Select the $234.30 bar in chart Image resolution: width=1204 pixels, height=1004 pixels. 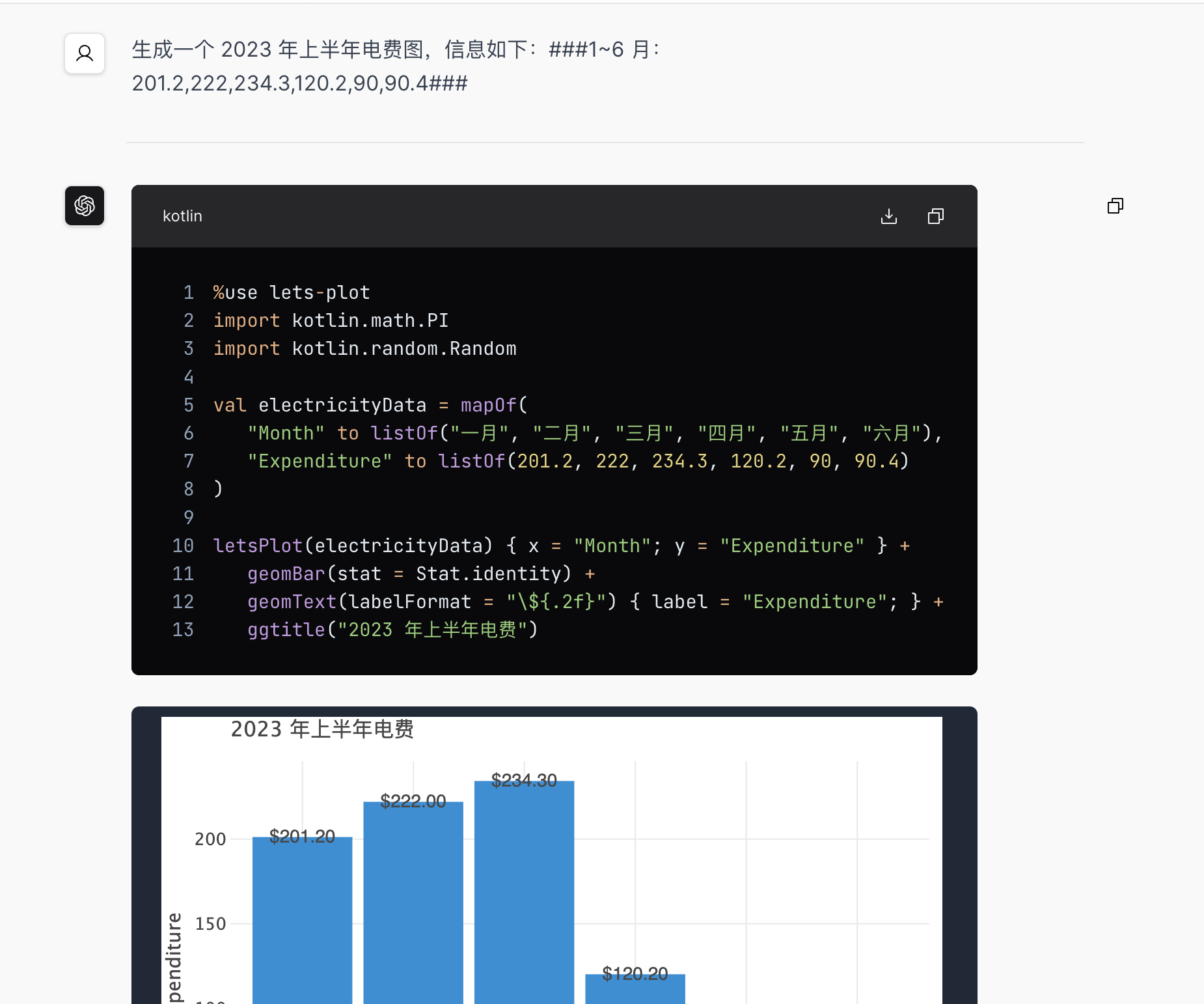(524, 892)
